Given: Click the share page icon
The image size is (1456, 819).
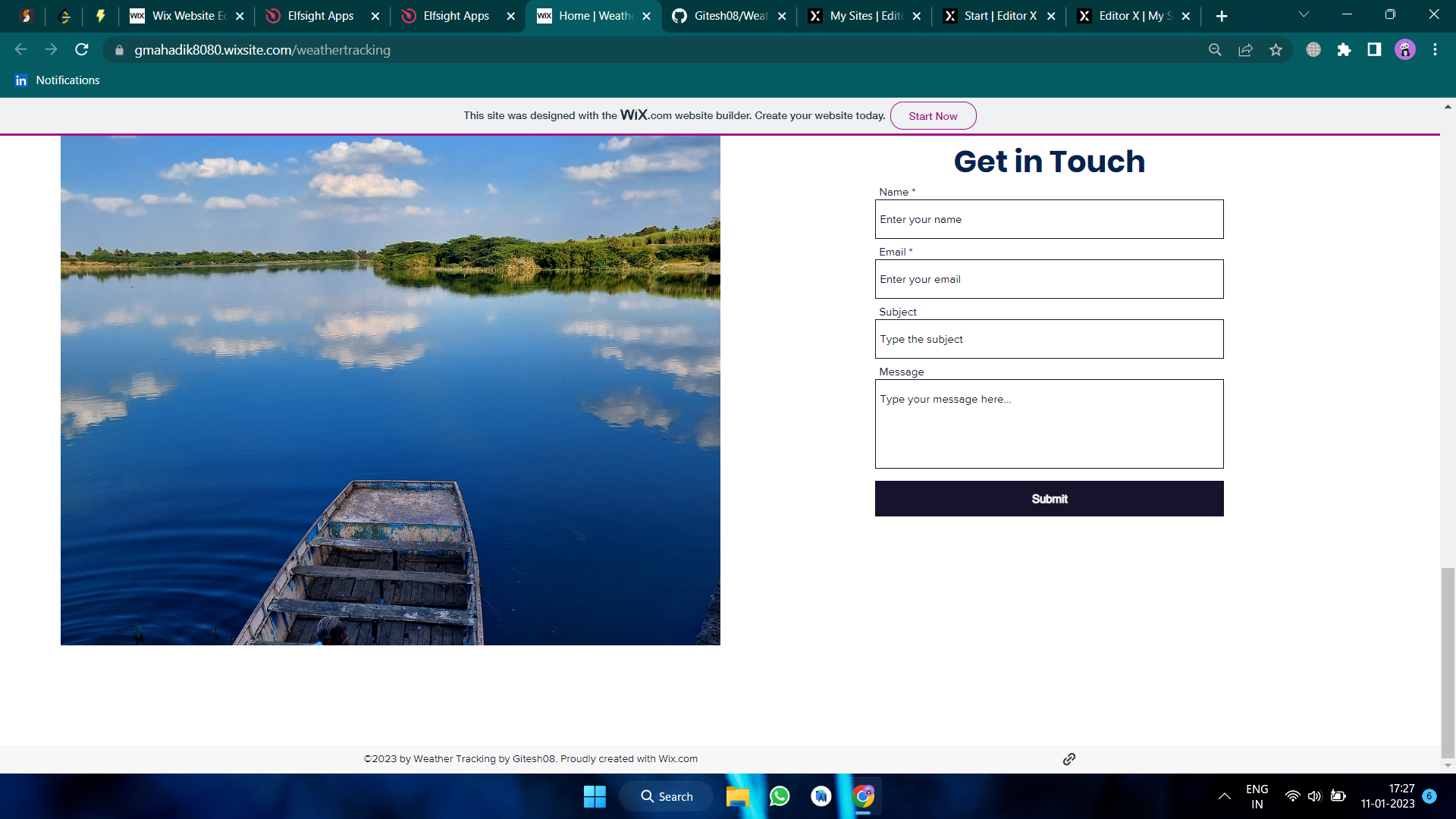Looking at the screenshot, I should point(1245,50).
